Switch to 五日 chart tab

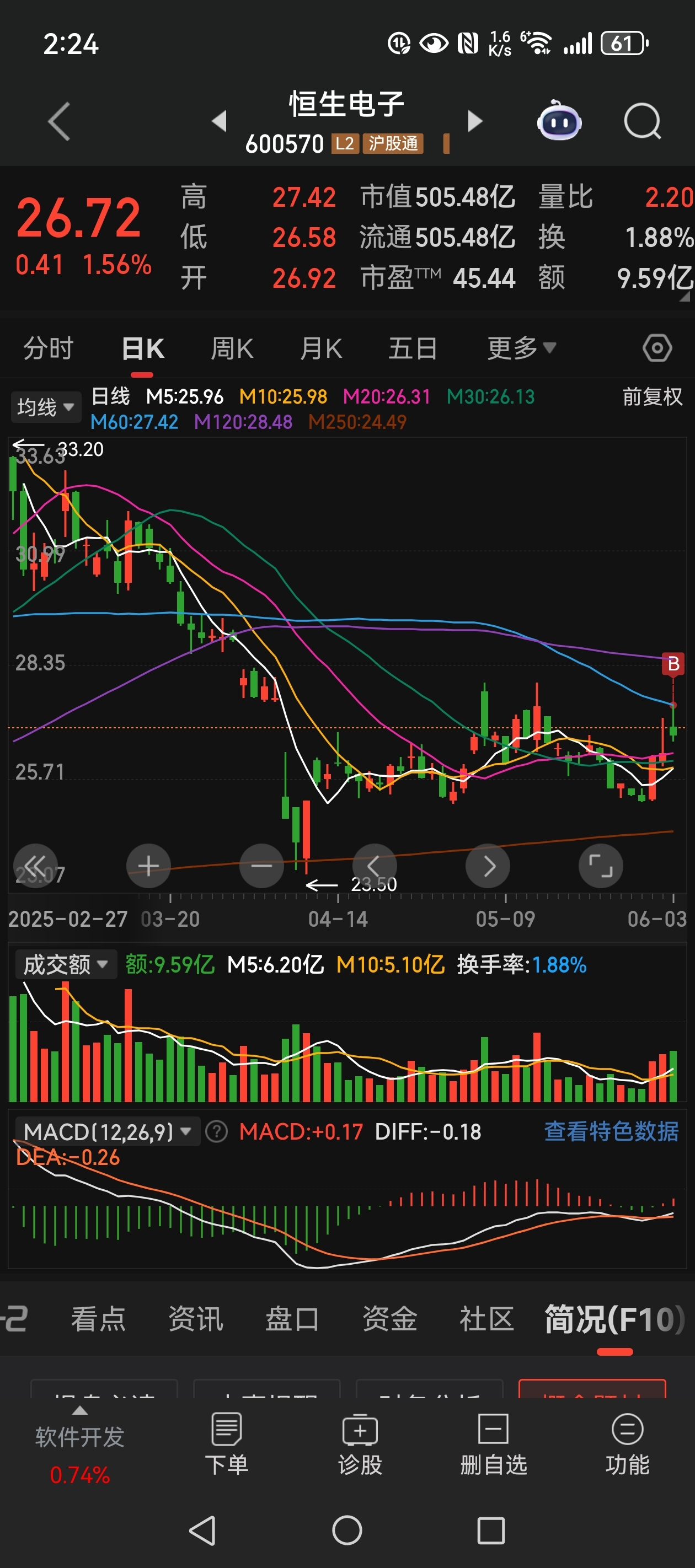click(x=413, y=348)
